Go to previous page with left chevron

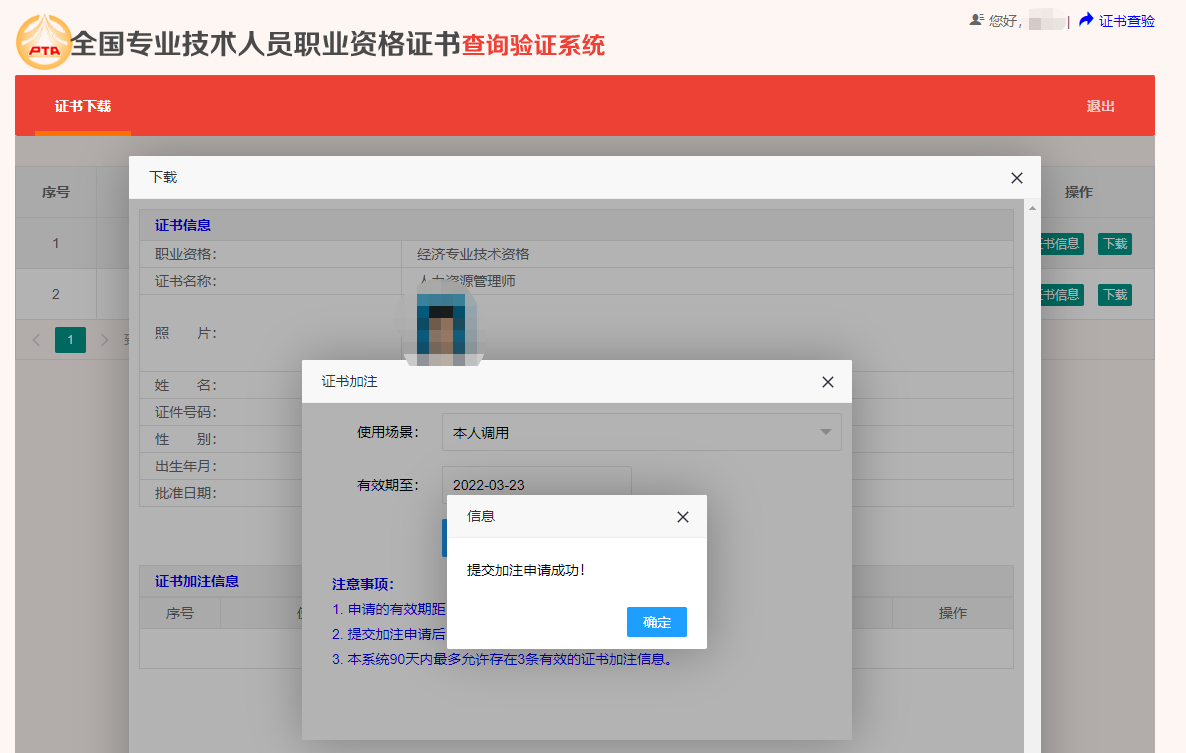(x=37, y=340)
